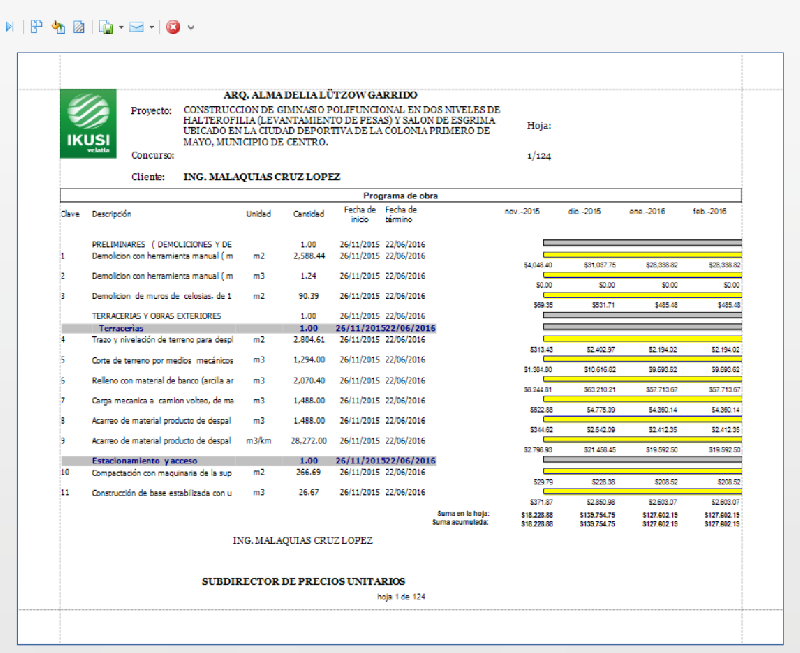800x653 pixels.
Task: Expand the export format dropdown arrow
Action: 121,27
